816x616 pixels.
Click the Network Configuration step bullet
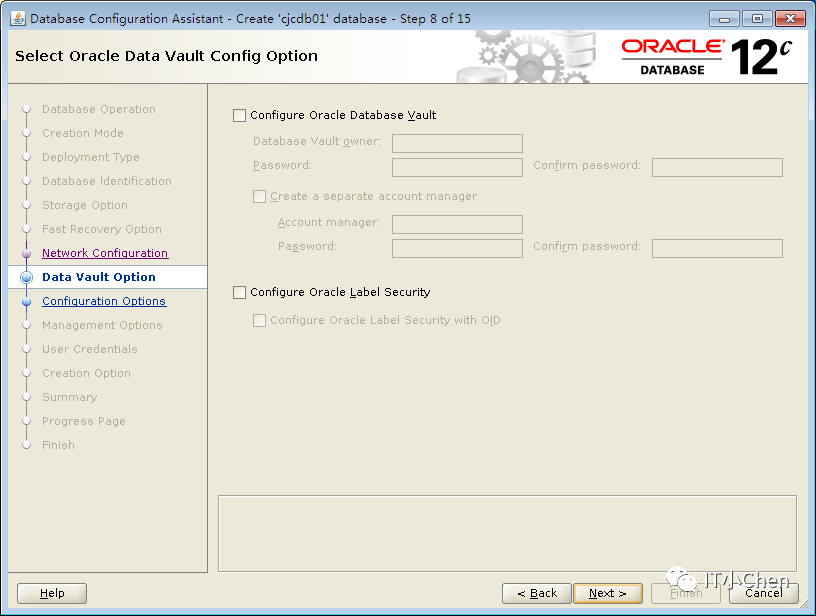pos(27,253)
